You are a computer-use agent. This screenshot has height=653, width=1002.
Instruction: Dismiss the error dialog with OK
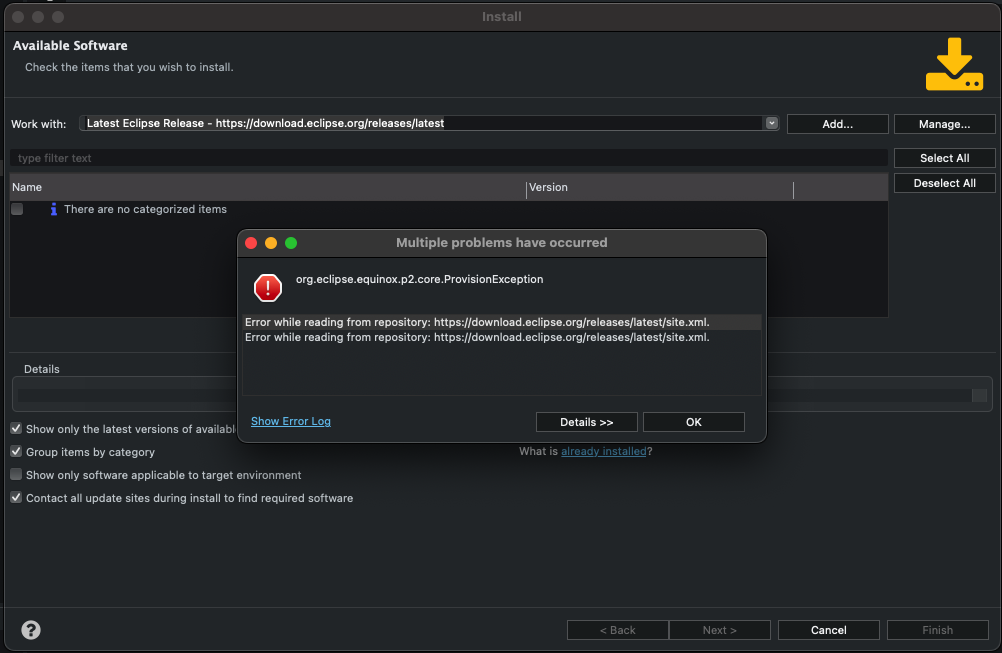point(693,422)
